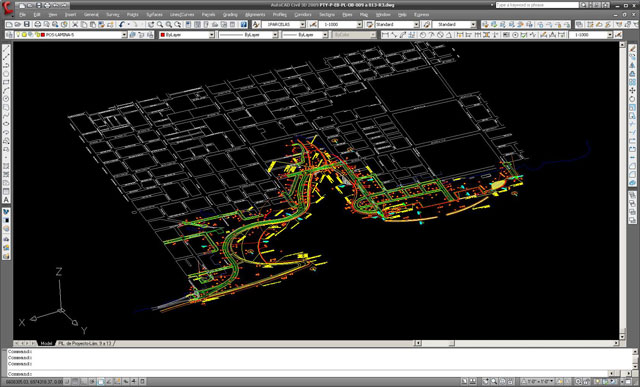The image size is (640, 387).
Task: Toggle Ortho mode in status bar
Action: pyautogui.click(x=85, y=381)
